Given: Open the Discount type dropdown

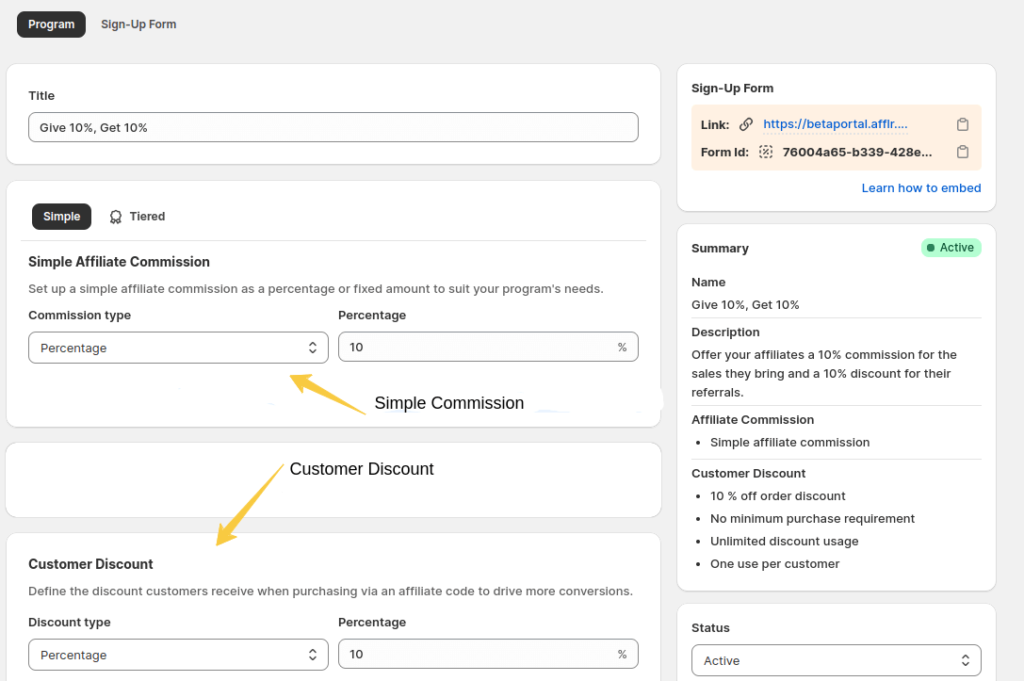Looking at the screenshot, I should (178, 654).
